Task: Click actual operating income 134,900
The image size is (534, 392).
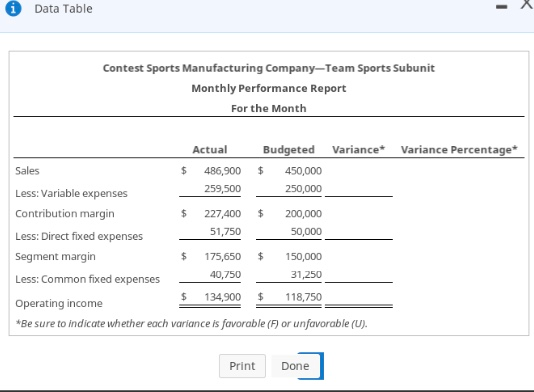Action: coord(222,297)
